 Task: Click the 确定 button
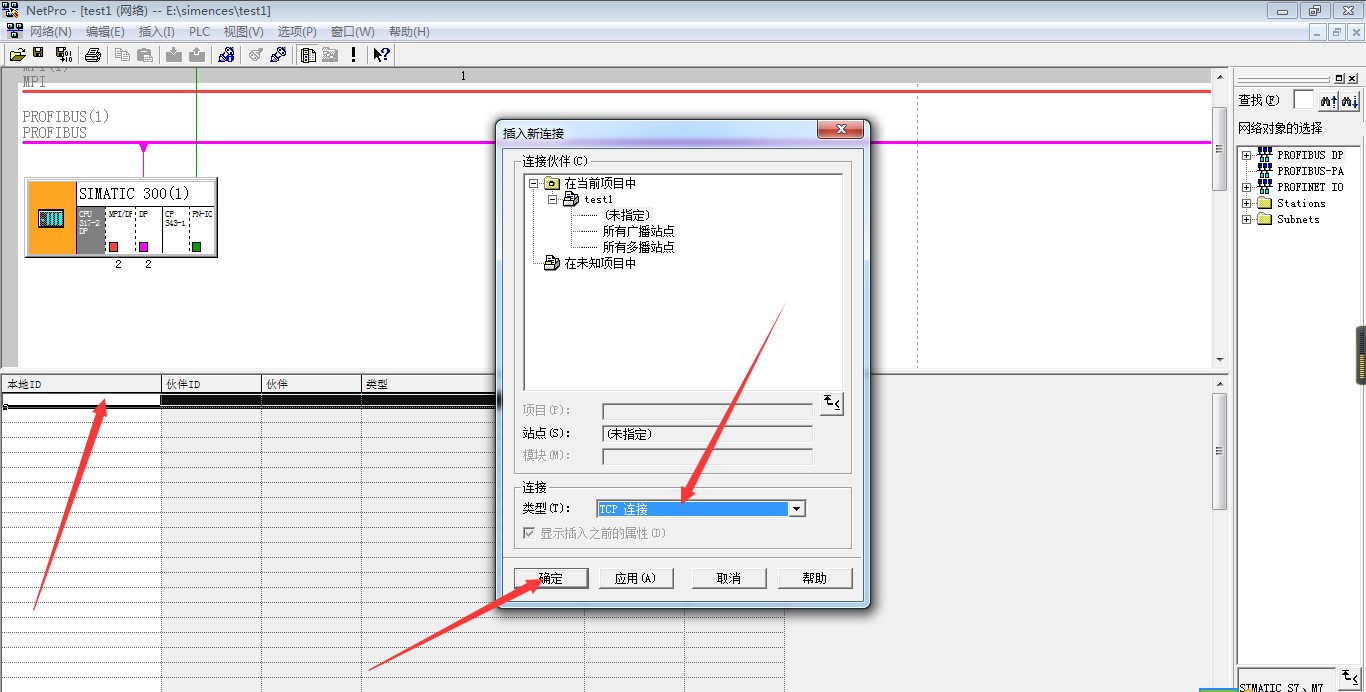click(x=550, y=578)
